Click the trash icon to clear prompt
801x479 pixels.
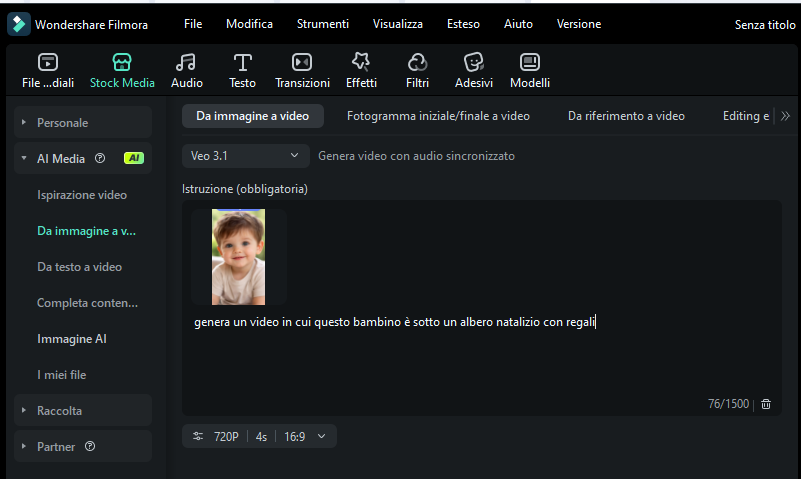766,404
